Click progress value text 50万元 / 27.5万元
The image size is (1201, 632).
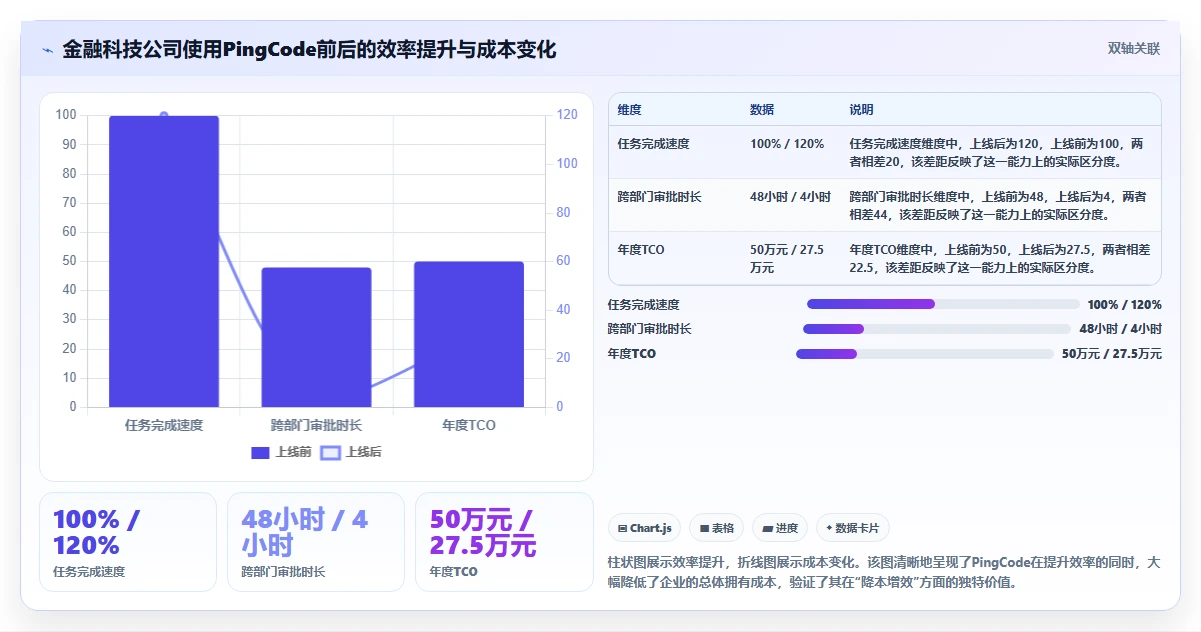pyautogui.click(x=1112, y=354)
